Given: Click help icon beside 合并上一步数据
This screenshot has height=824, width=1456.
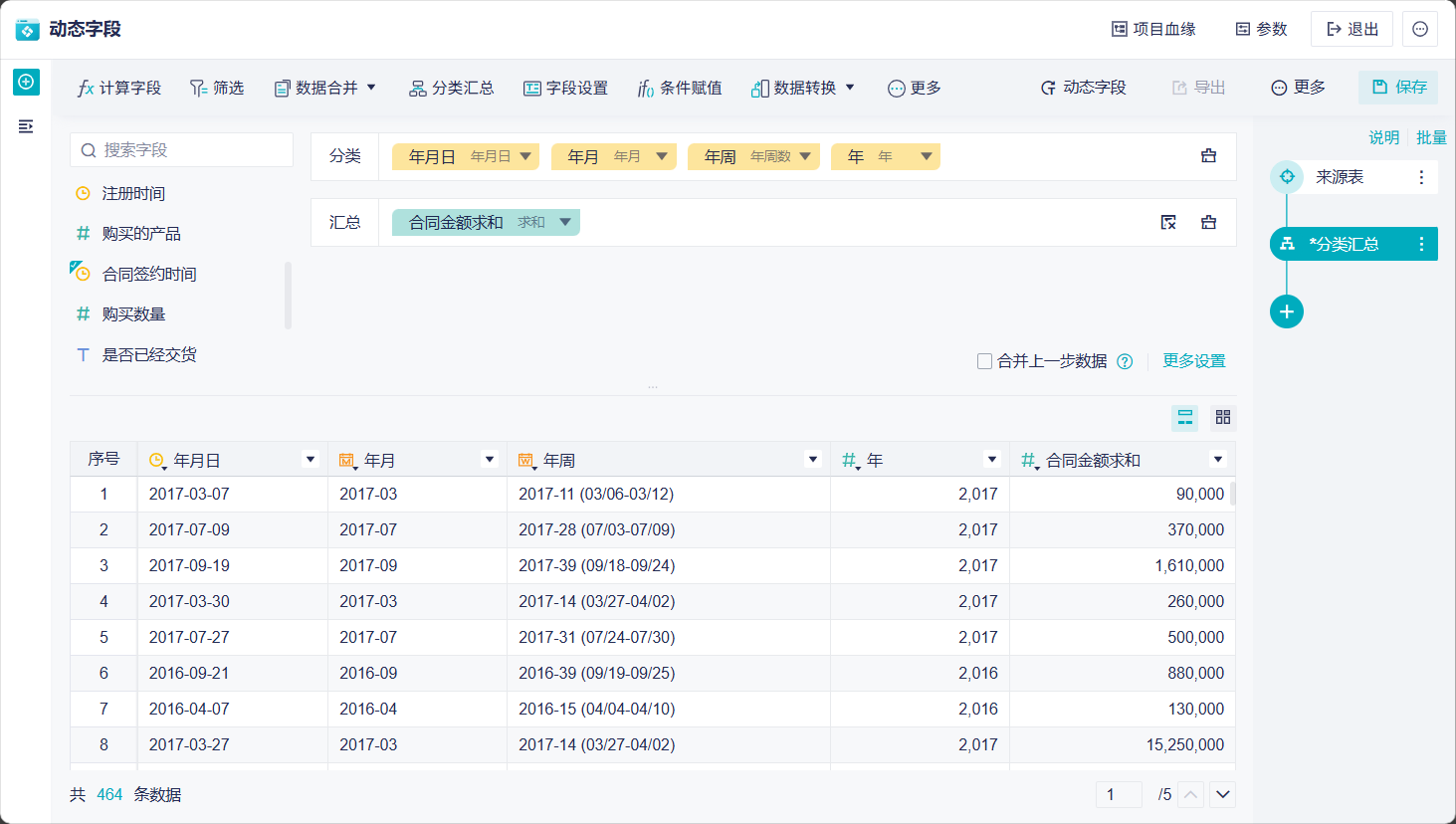Looking at the screenshot, I should point(1125,361).
